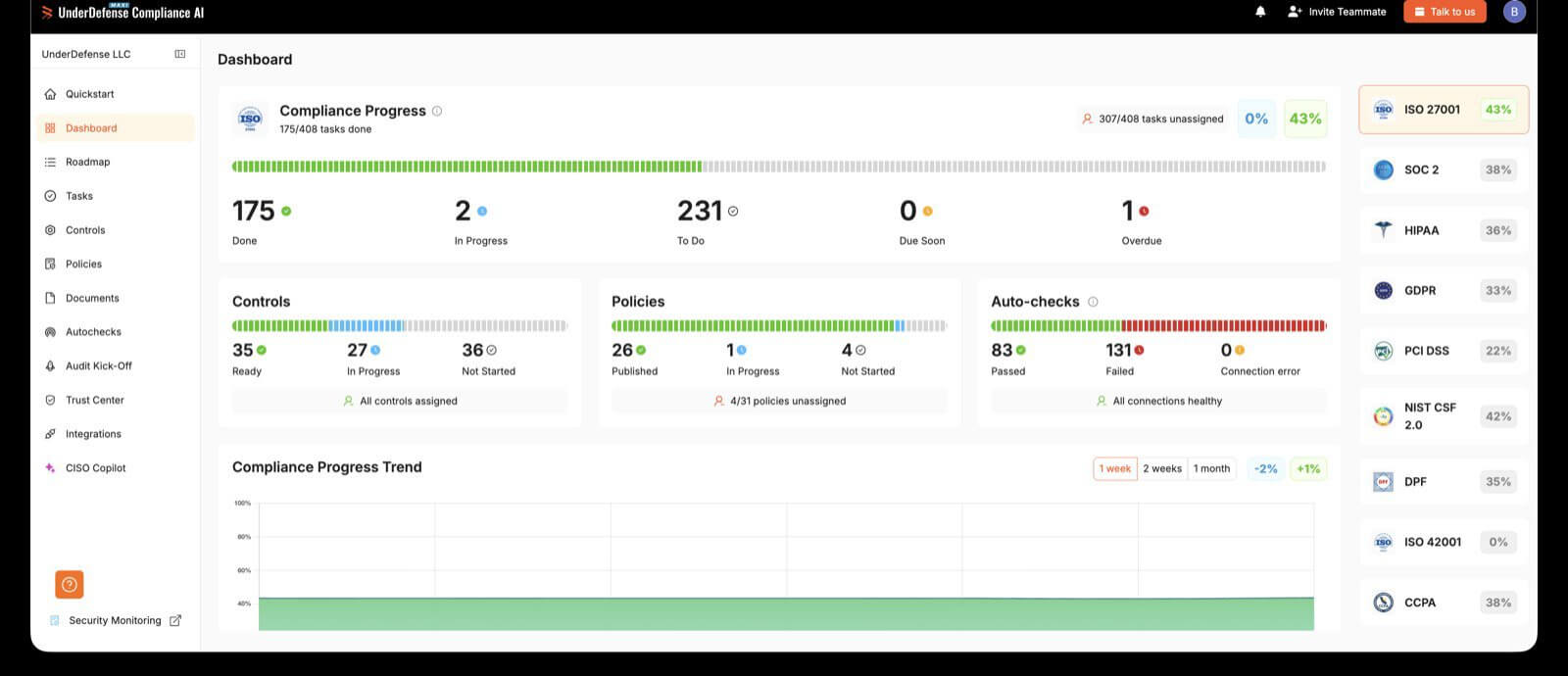This screenshot has height=676, width=1568.
Task: Click the green 43% compliance badge
Action: [1305, 119]
